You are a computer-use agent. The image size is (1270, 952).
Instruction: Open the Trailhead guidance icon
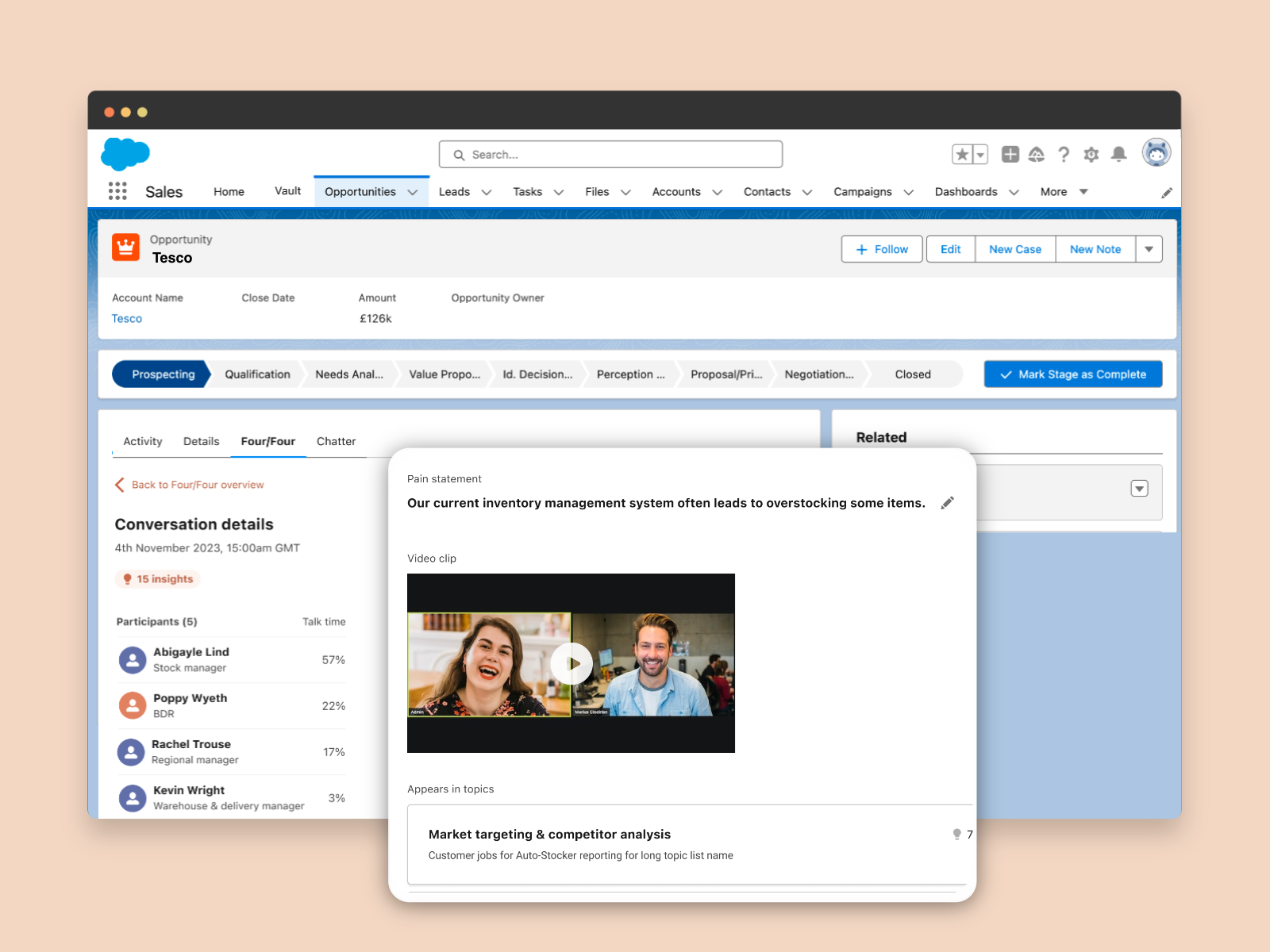point(1037,155)
